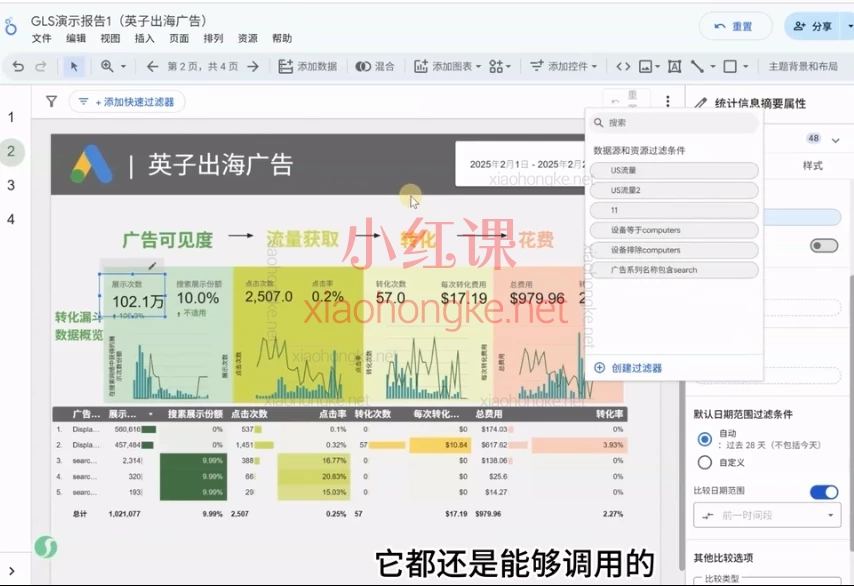
Task: Choose the filter named 11
Action: pyautogui.click(x=674, y=210)
